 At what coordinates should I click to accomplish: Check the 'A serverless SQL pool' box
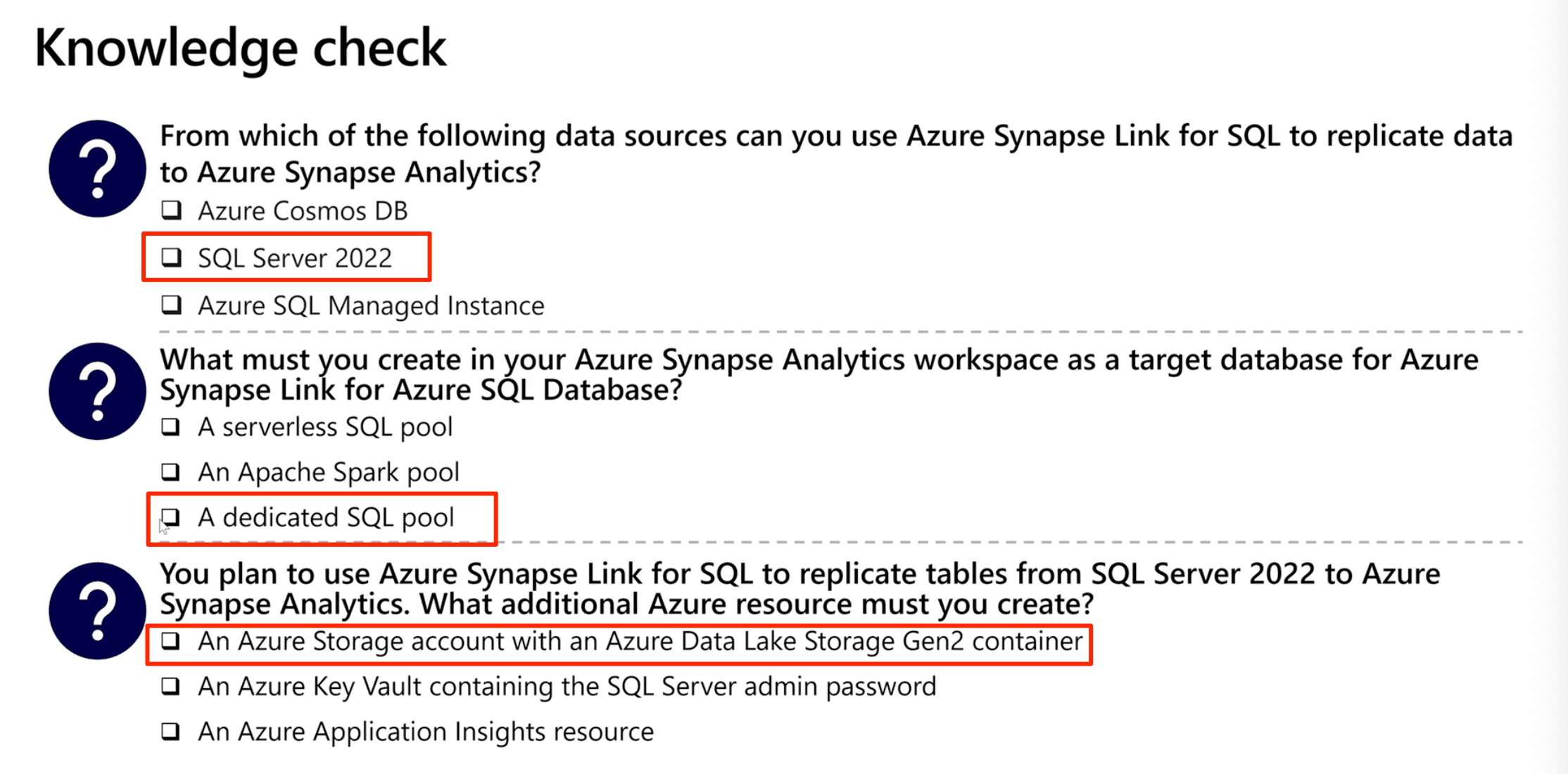coord(171,427)
